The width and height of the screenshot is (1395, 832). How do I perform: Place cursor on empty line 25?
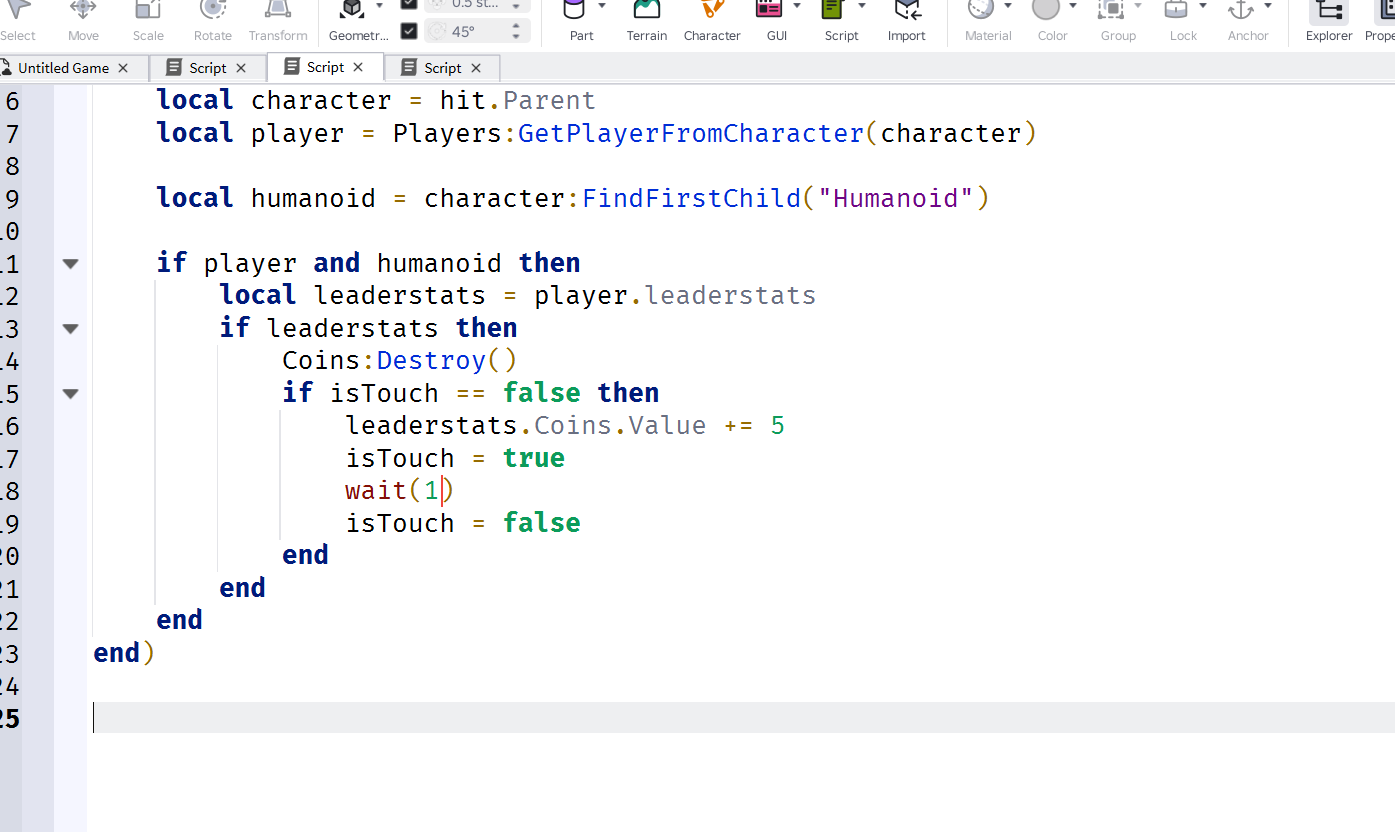(600, 718)
